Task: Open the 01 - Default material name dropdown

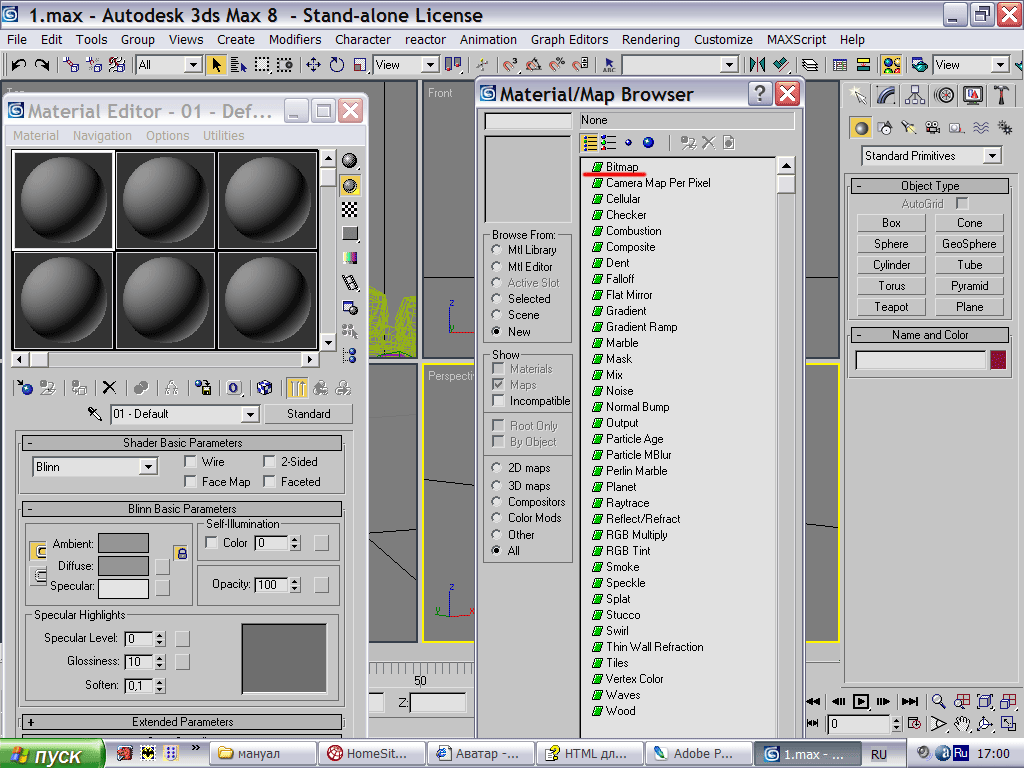Action: (249, 414)
